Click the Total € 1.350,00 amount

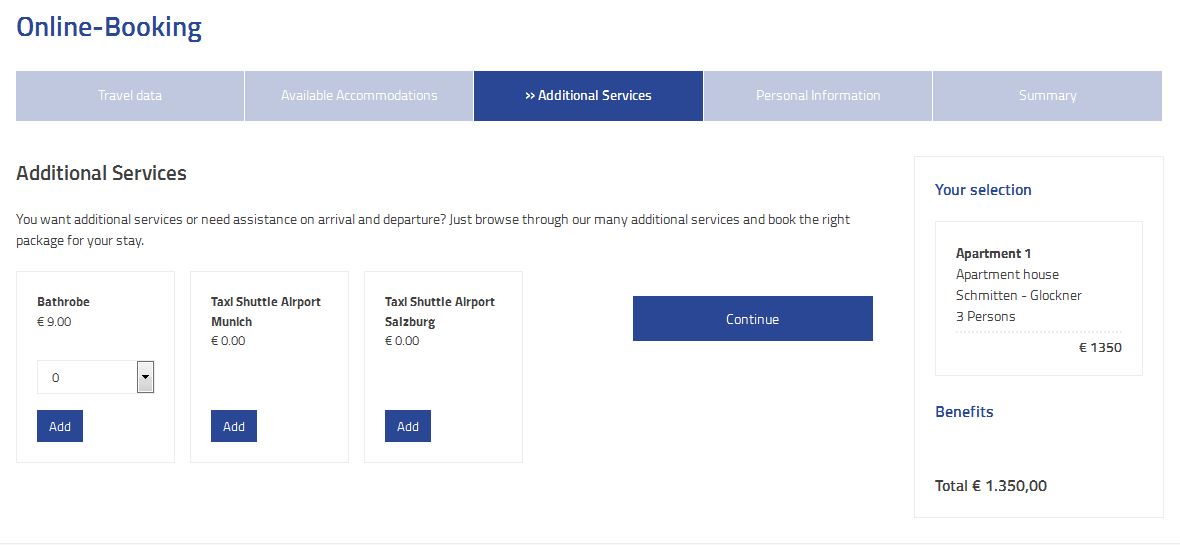pos(990,486)
